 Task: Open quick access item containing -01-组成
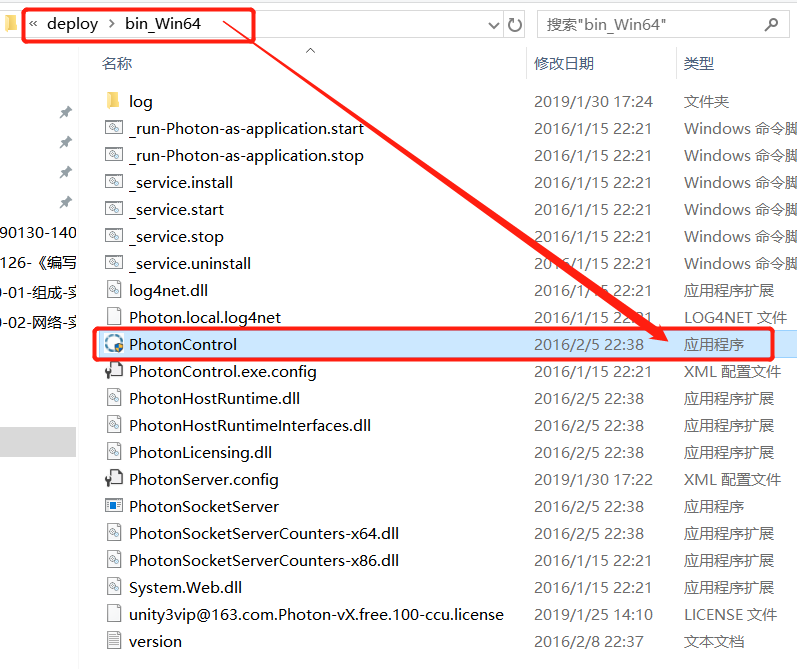(x=38, y=293)
